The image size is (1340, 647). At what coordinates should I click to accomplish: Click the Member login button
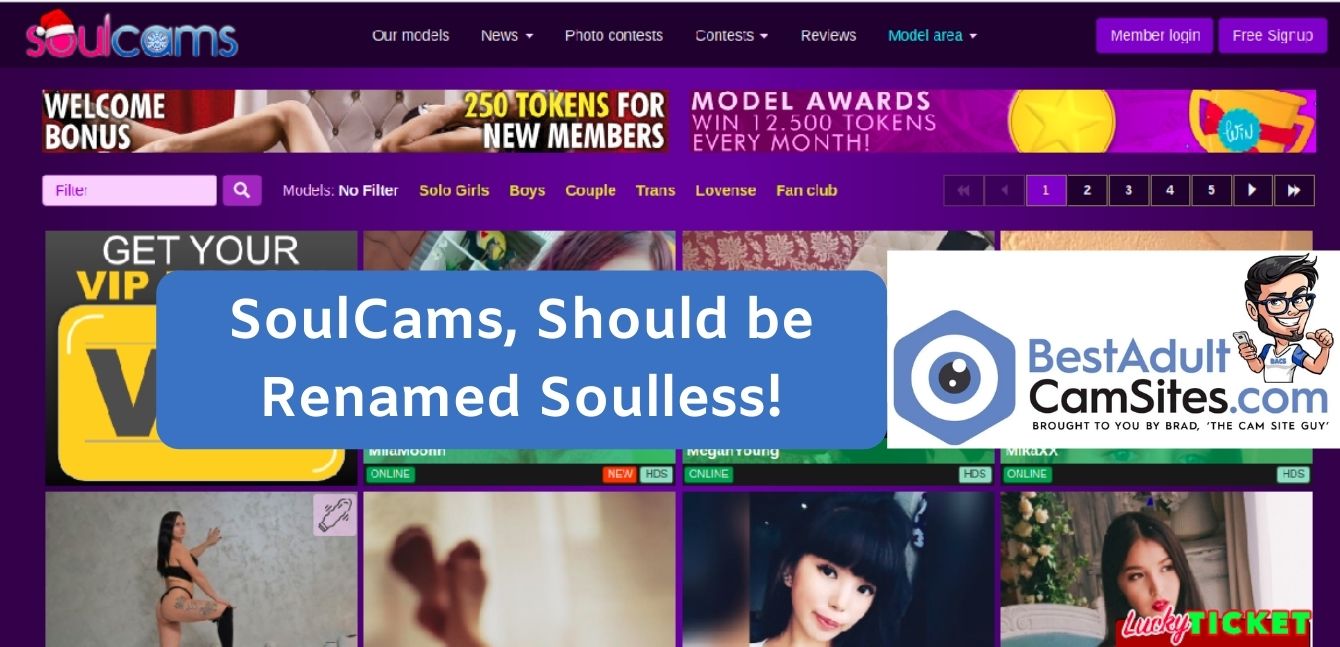coord(1155,35)
